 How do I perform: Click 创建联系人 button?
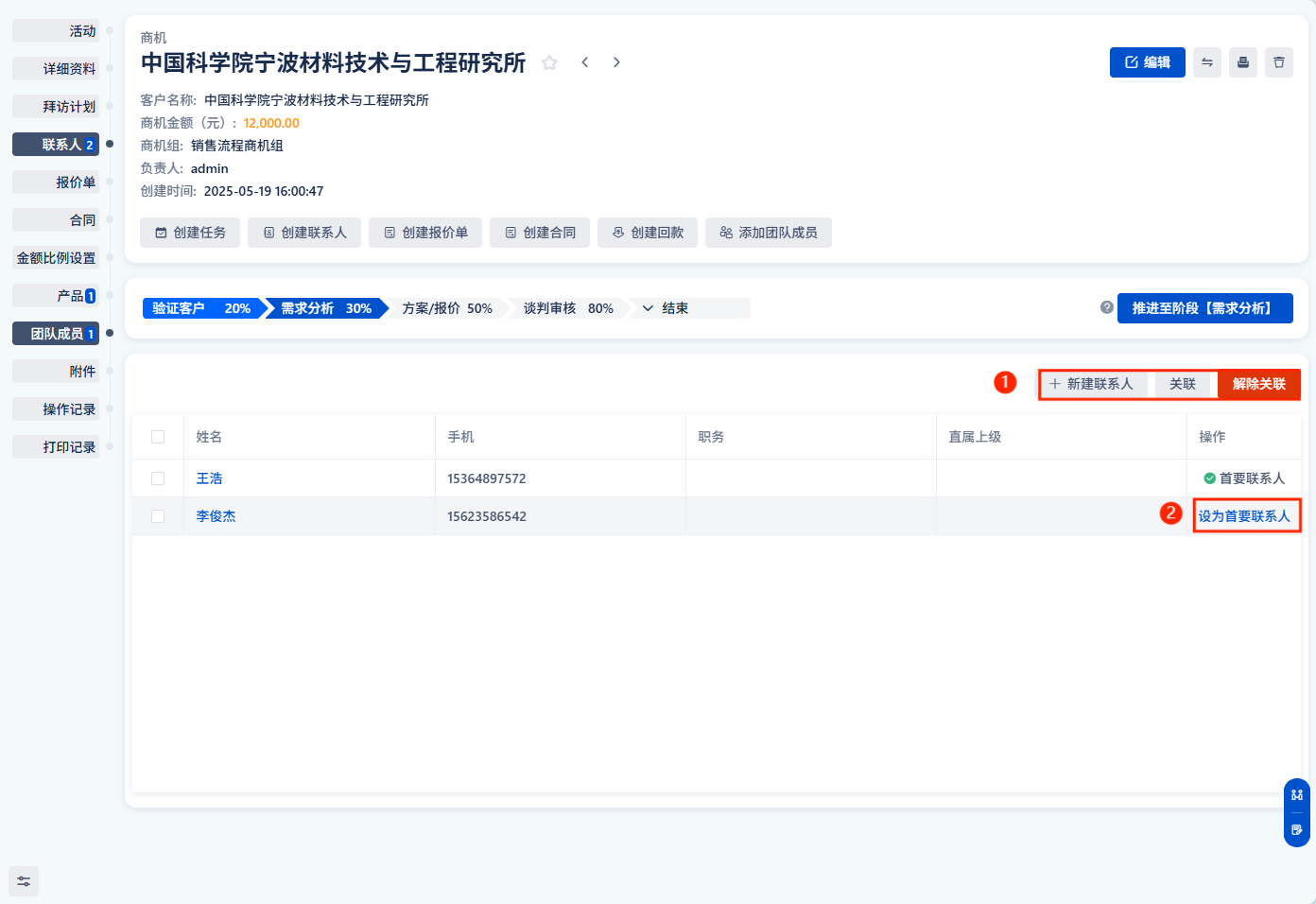coord(304,233)
